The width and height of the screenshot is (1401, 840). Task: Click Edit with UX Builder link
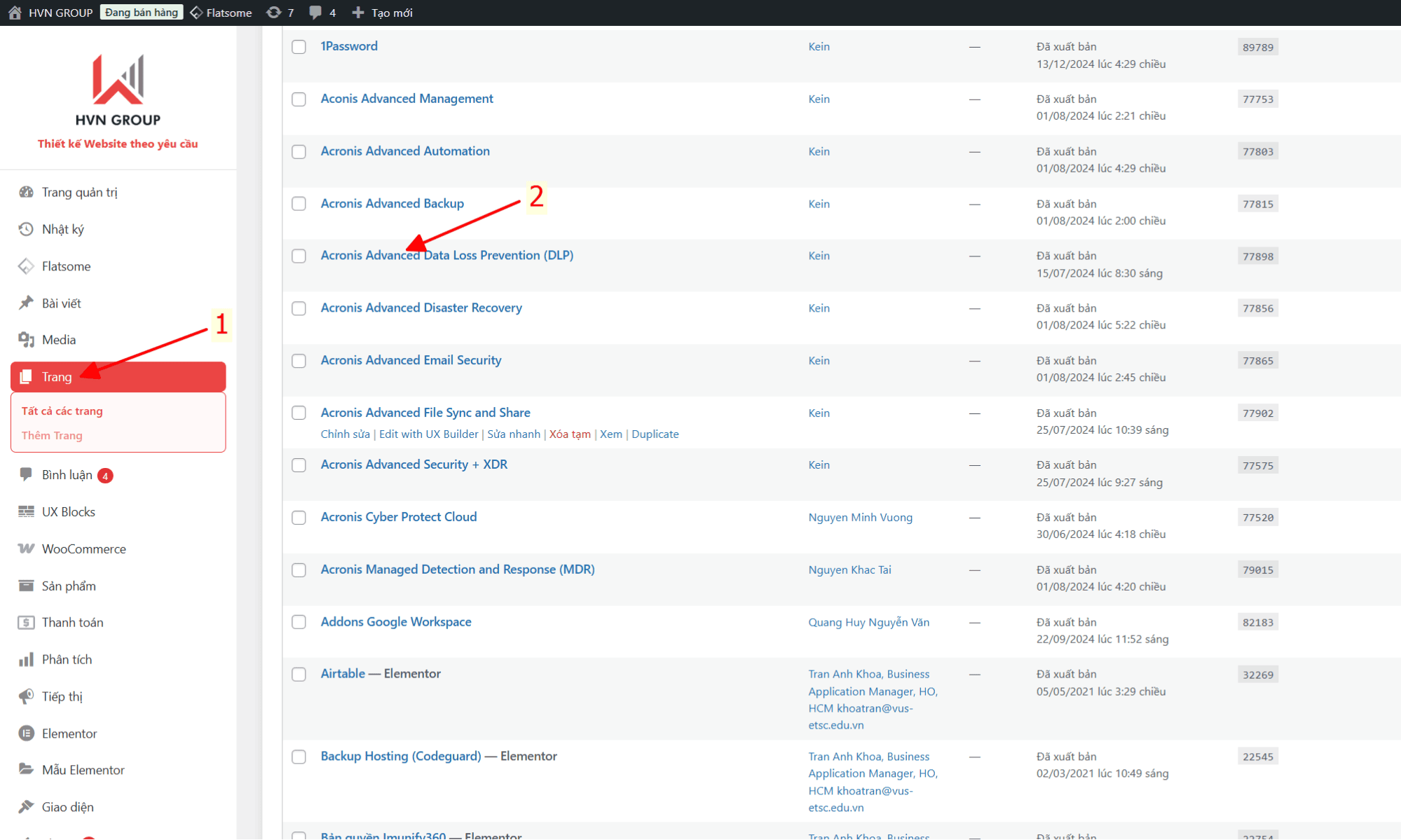pos(428,434)
